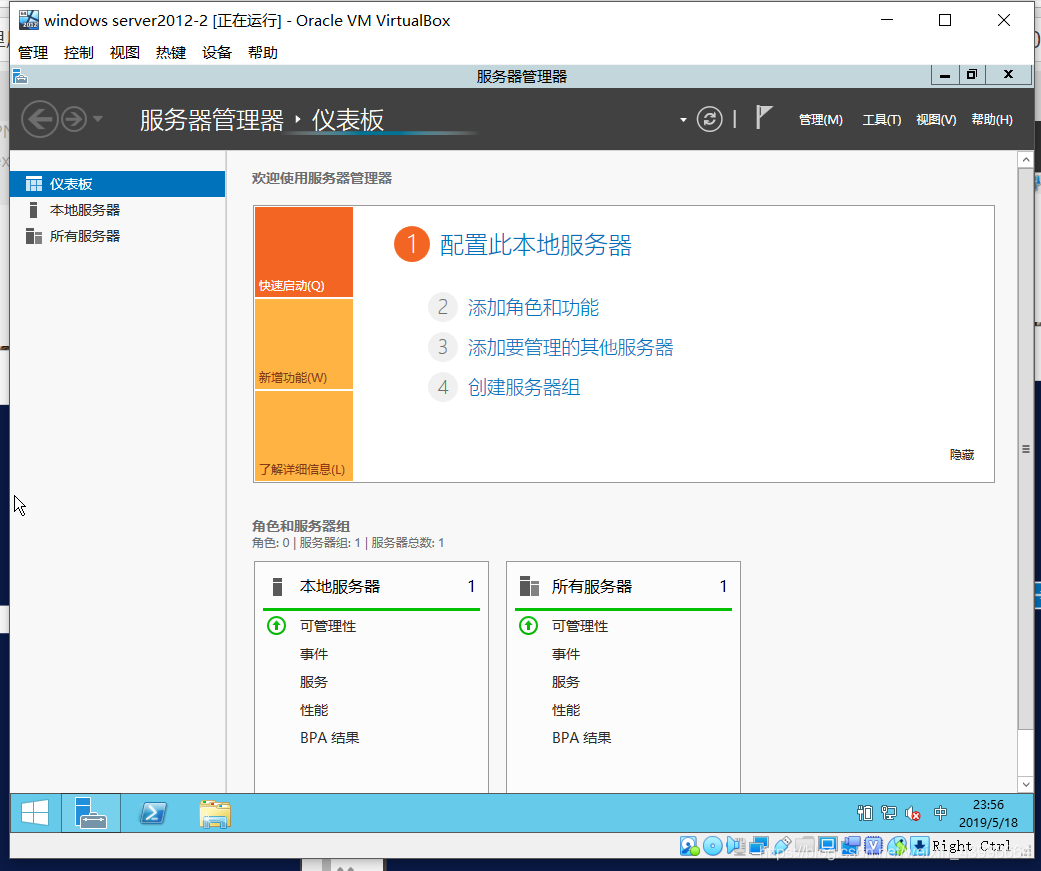Select 本地服务器 in the sidebar
Image resolution: width=1041 pixels, height=871 pixels.
tap(118, 210)
